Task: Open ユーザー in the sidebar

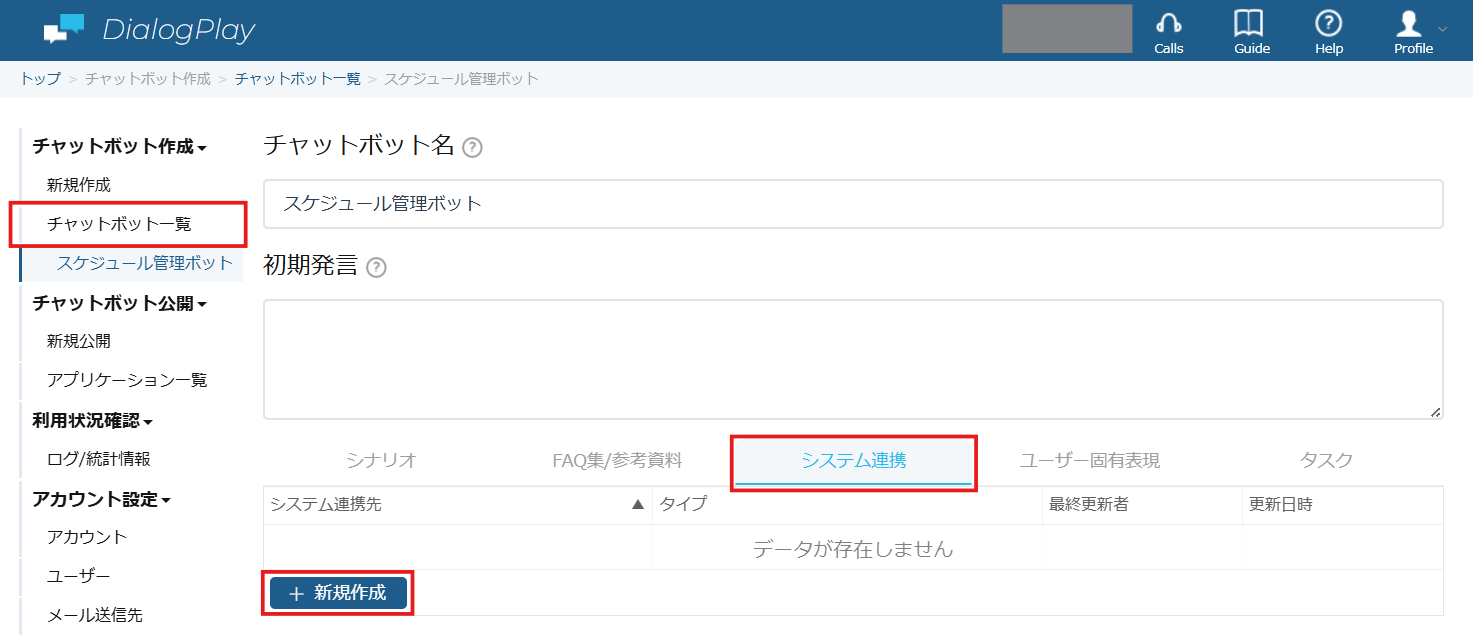Action: (79, 576)
